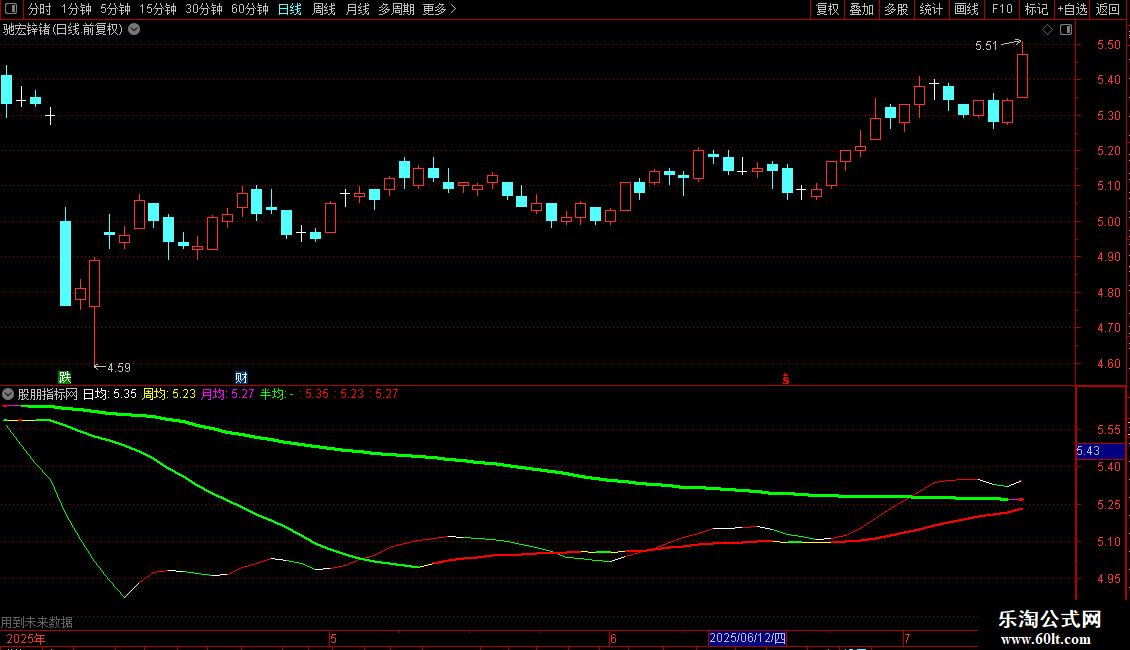Click the 叠加 overlay button
Image resolution: width=1130 pixels, height=650 pixels.
862,9
